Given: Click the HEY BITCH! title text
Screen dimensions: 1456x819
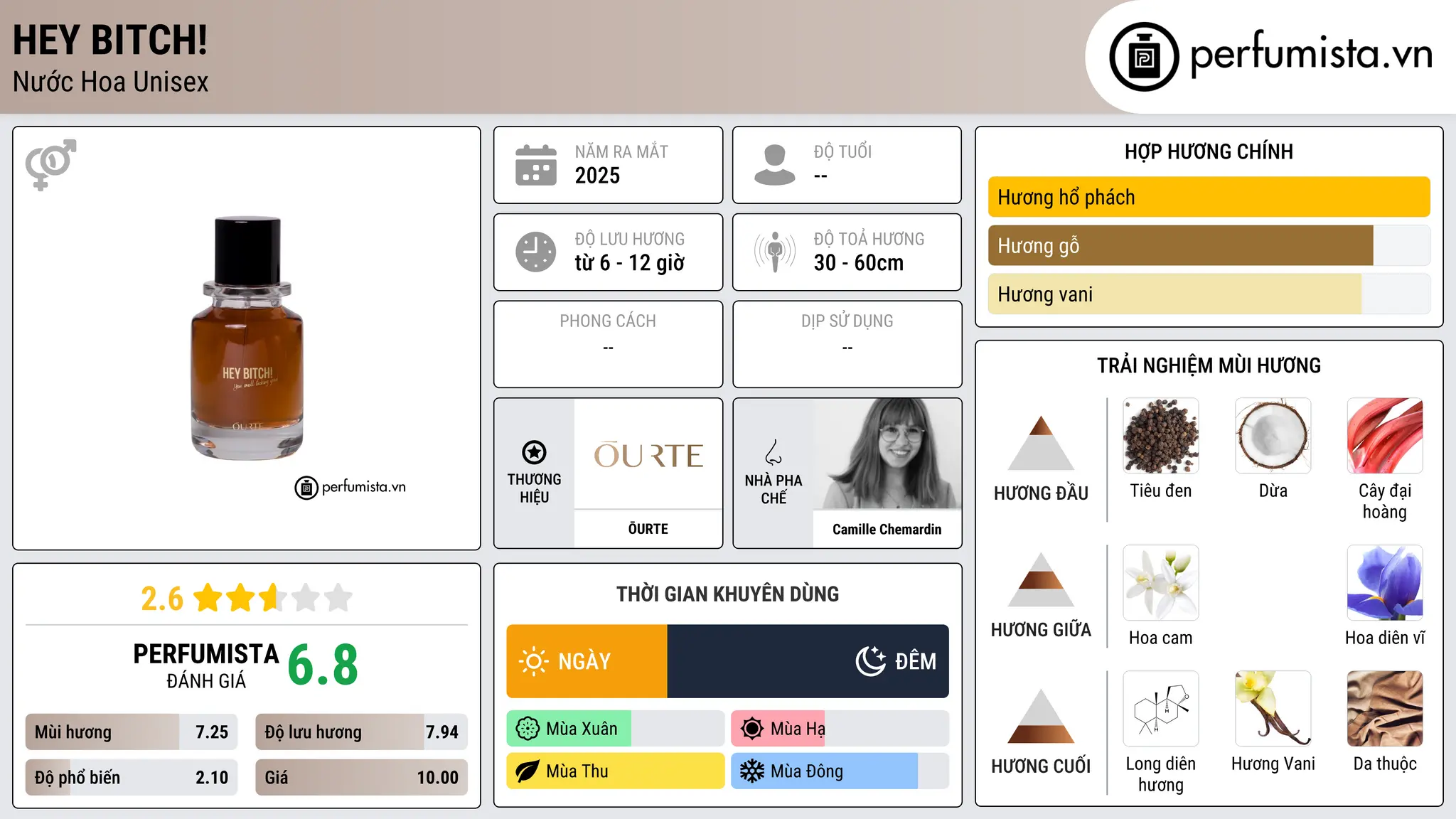Looking at the screenshot, I should pyautogui.click(x=110, y=40).
